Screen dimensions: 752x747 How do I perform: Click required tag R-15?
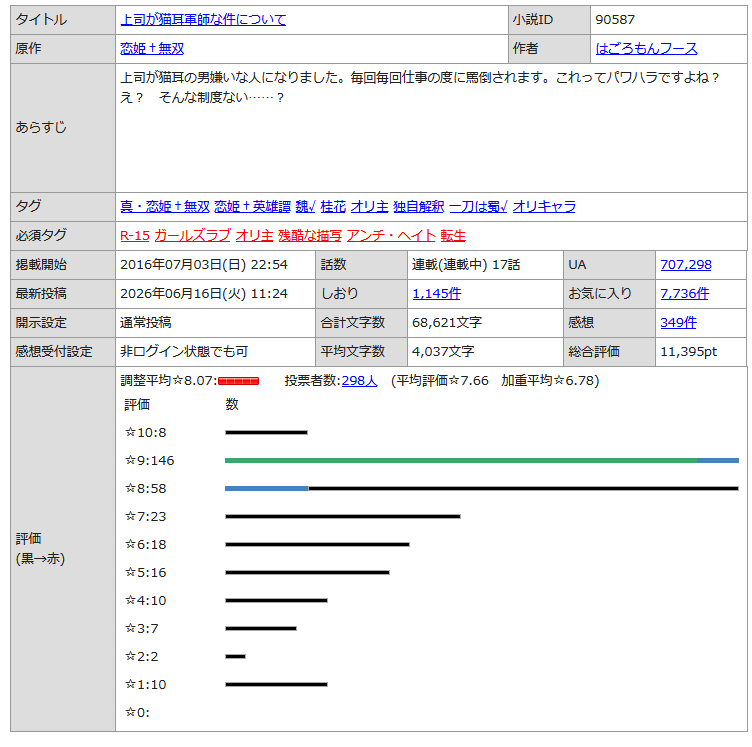(135, 235)
